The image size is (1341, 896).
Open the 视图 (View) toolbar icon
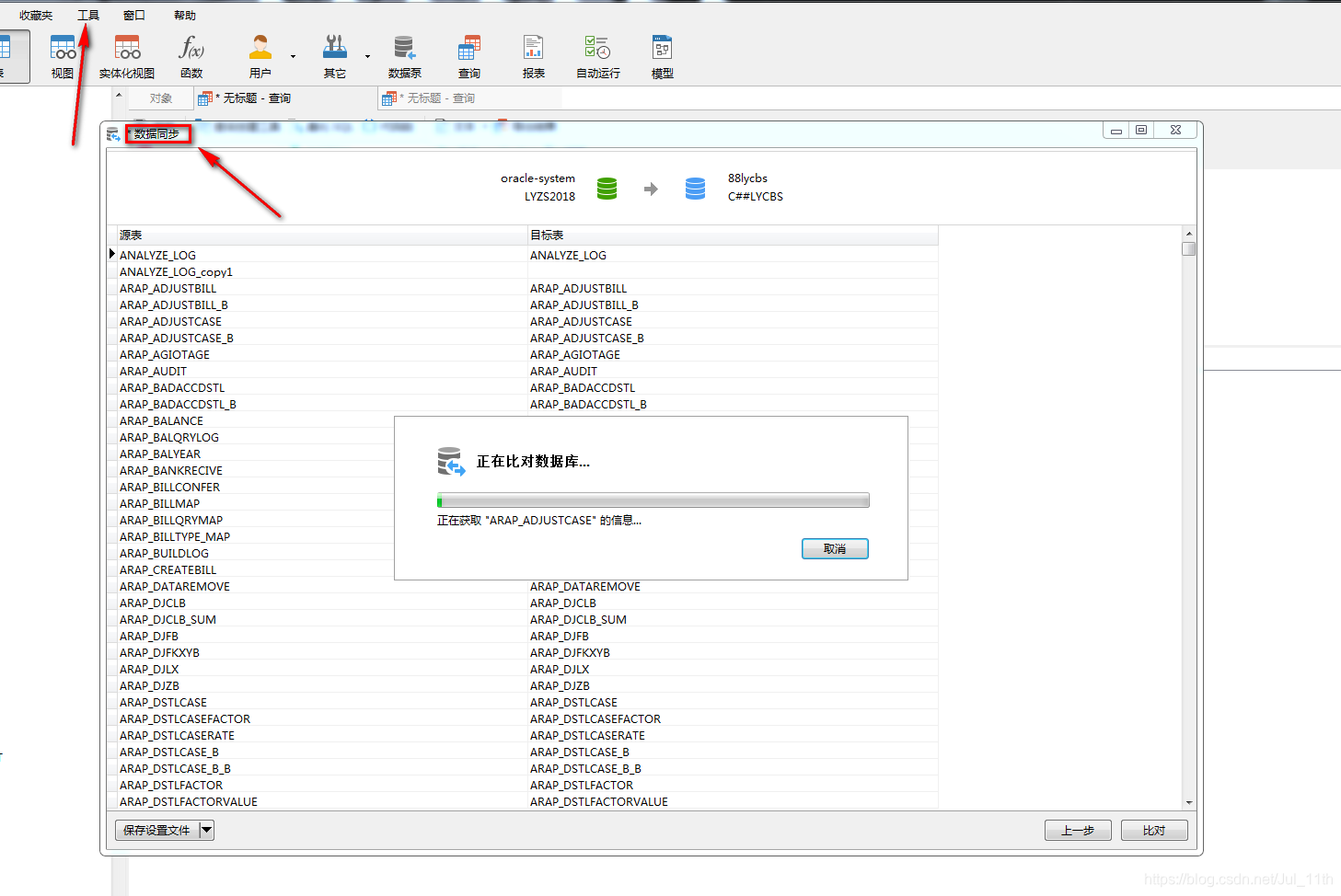point(63,57)
